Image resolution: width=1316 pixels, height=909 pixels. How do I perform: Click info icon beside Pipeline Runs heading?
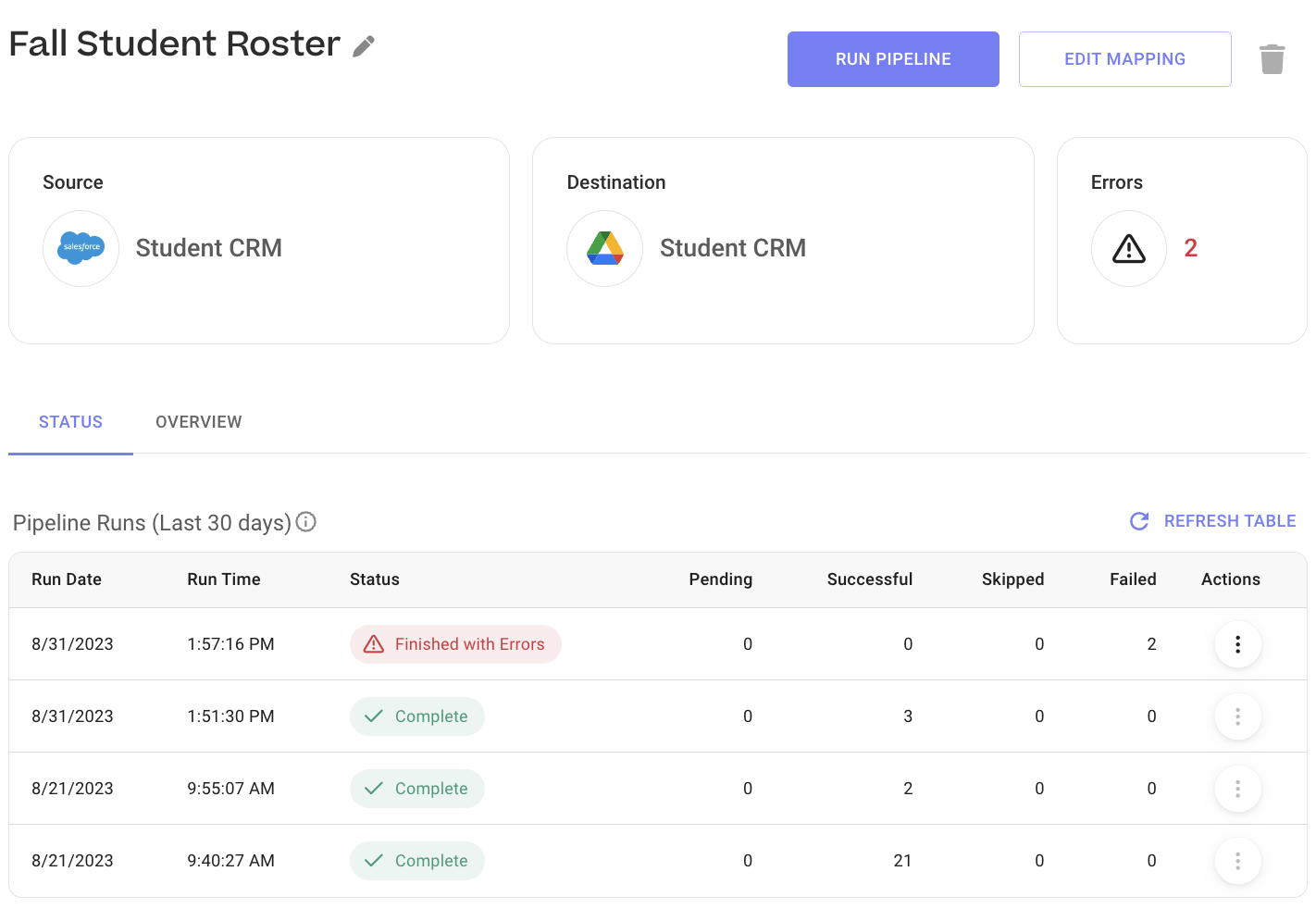306,522
